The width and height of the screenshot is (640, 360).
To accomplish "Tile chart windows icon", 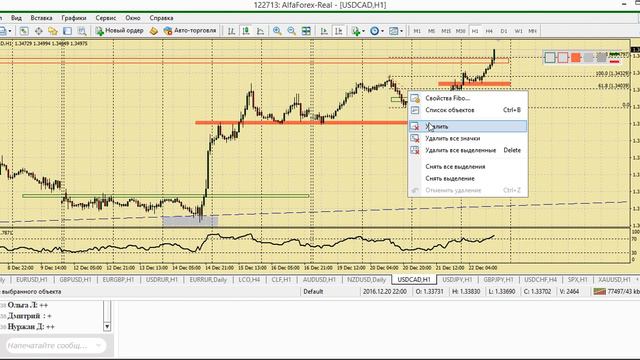I will [306, 31].
